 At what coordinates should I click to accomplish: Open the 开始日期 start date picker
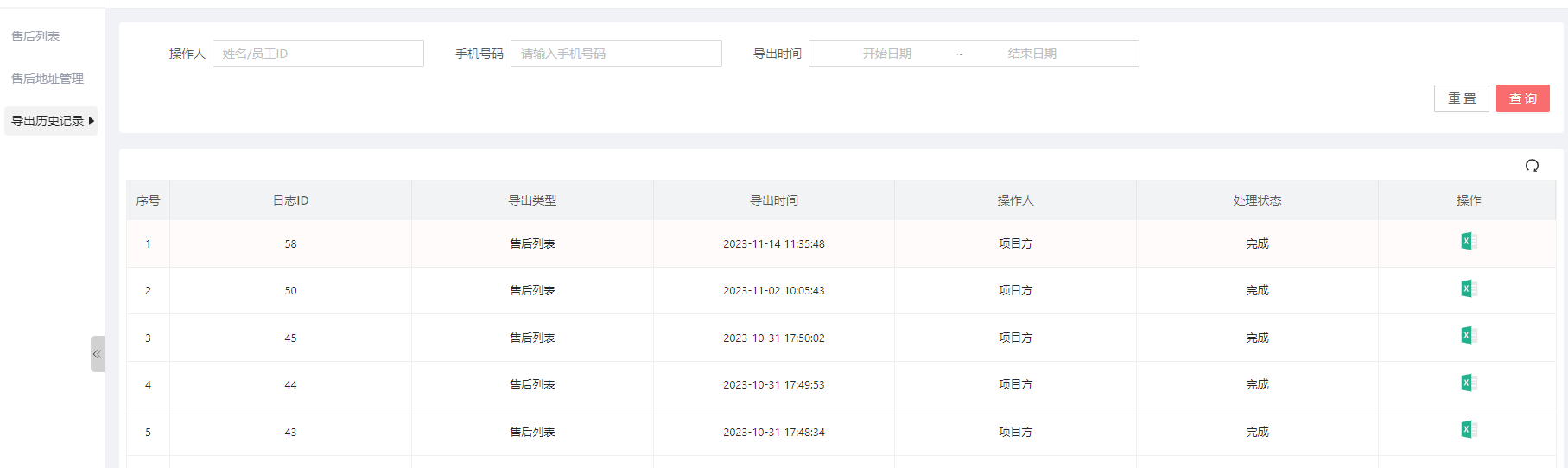886,54
